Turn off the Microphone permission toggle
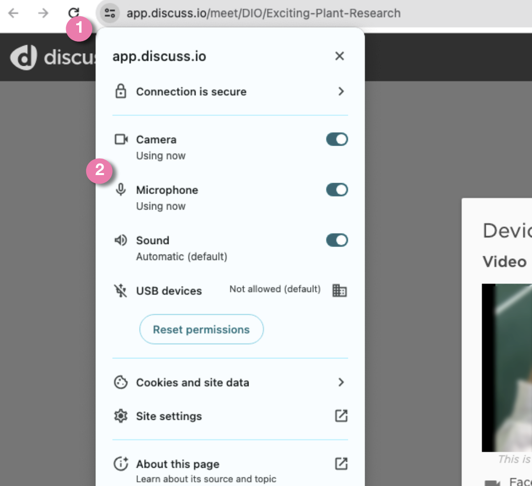The width and height of the screenshot is (532, 486). pos(337,190)
